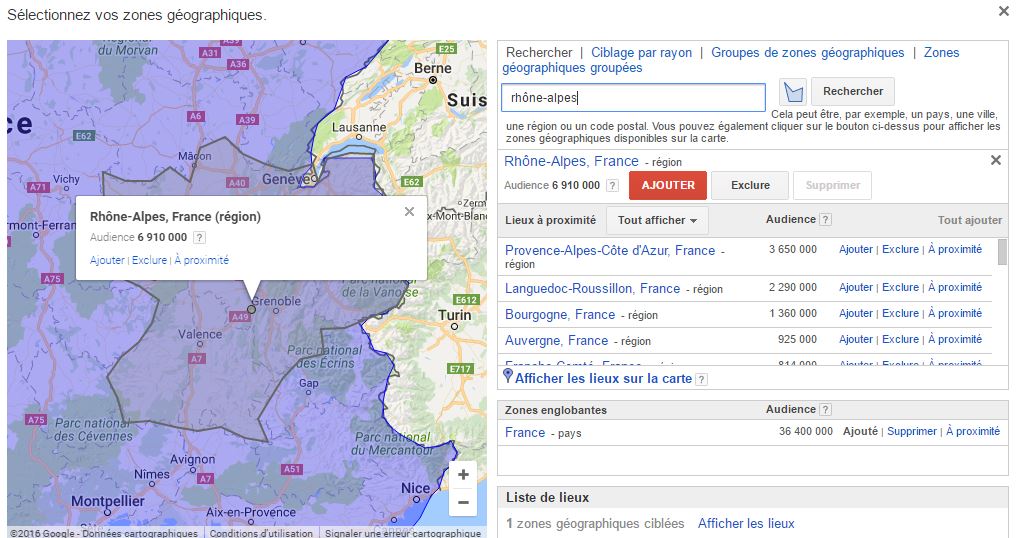1031x538 pixels.
Task: Open the Rhône-Alpes, France result link
Action: click(571, 161)
